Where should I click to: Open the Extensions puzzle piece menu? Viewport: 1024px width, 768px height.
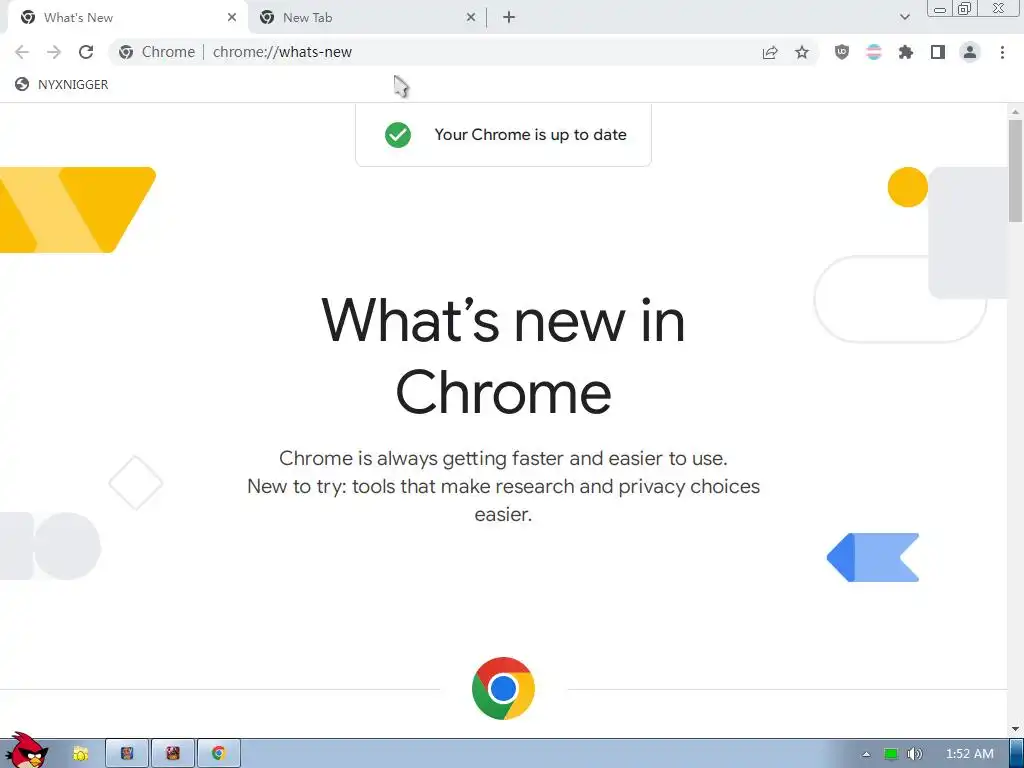point(906,52)
